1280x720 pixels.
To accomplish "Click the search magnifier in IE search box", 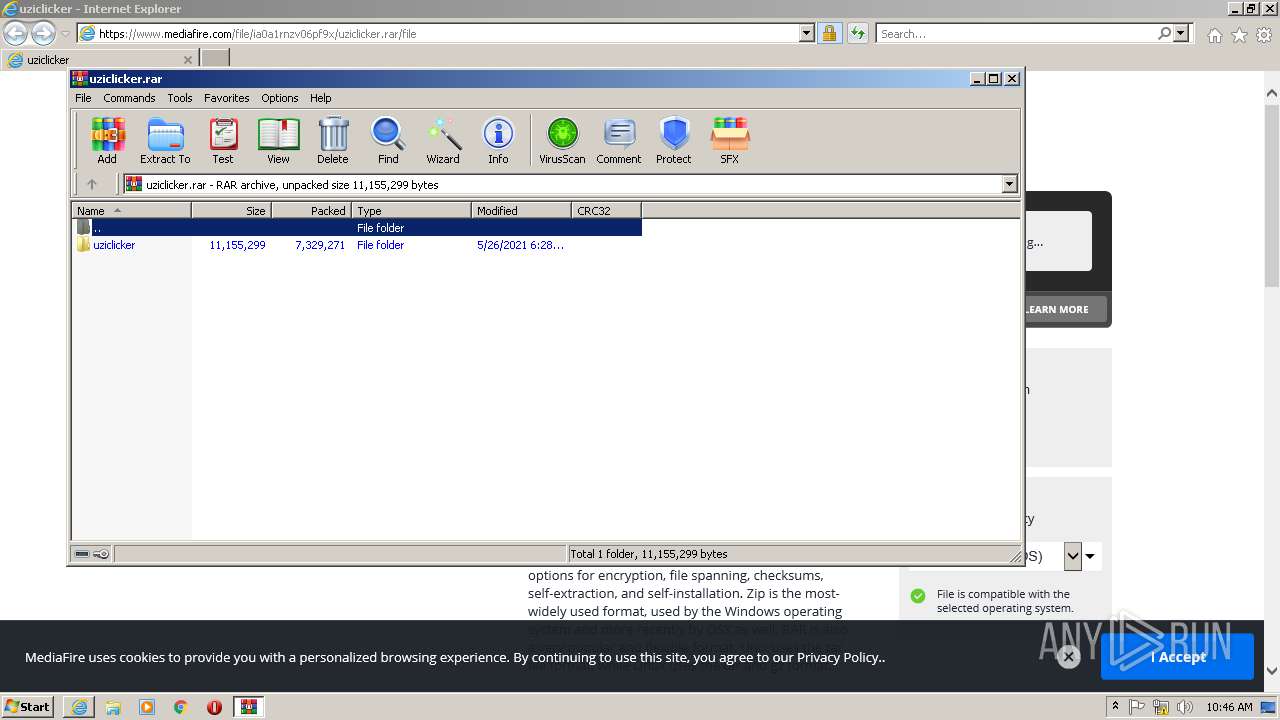I will [1164, 33].
